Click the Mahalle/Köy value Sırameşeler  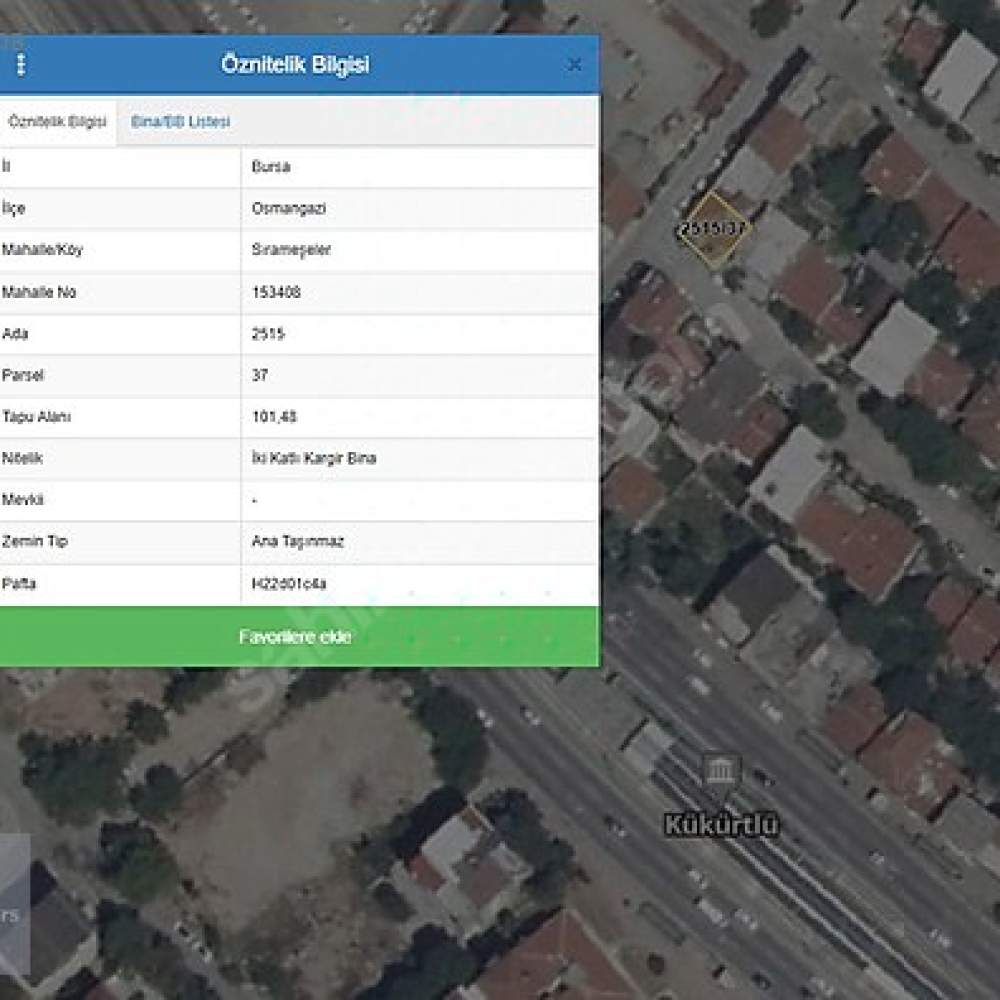tap(291, 249)
